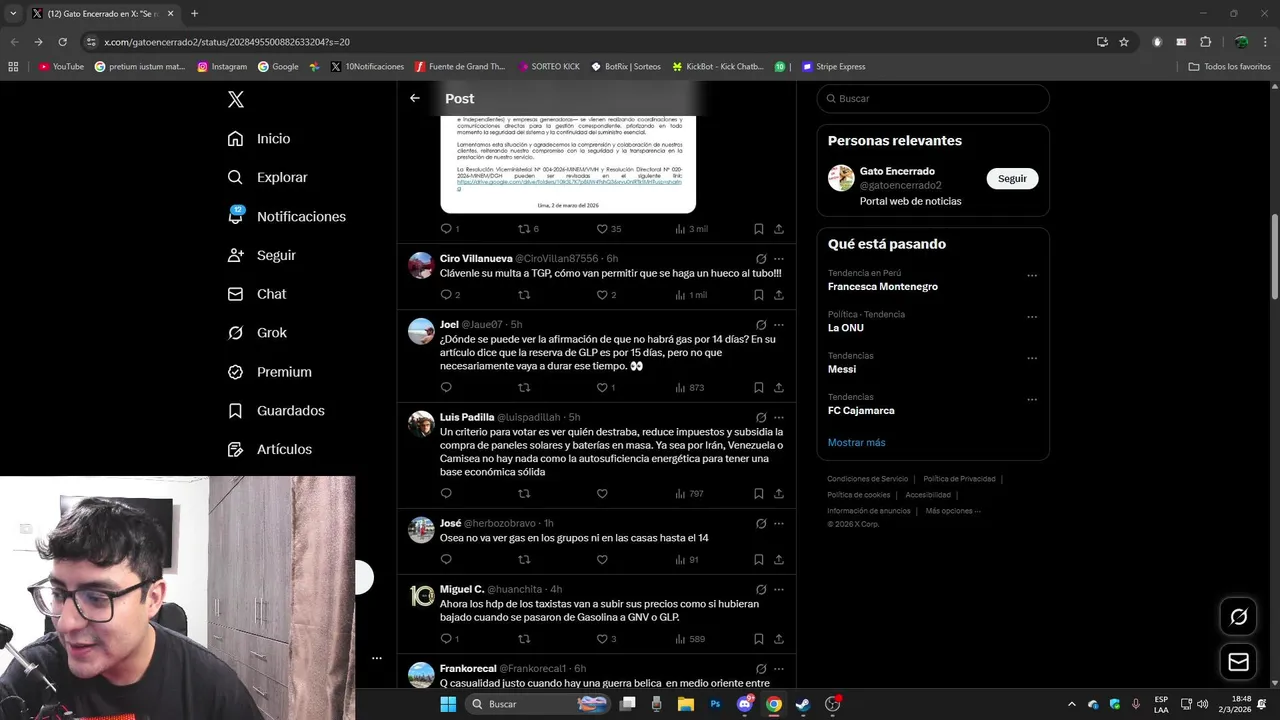Open more options for La ONU trend

pyautogui.click(x=1032, y=317)
